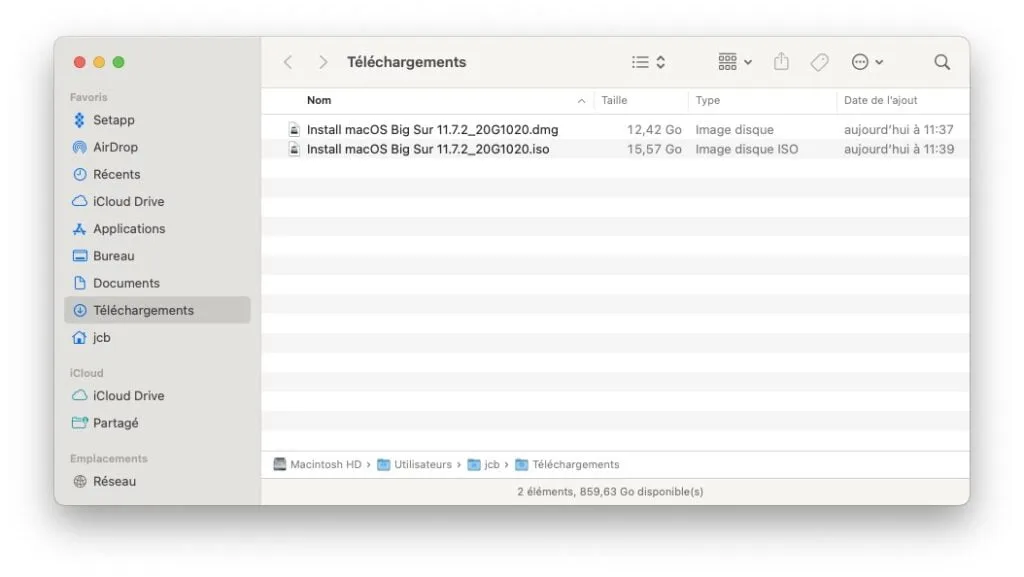Click the aujourd'hui à 11:37 date
Image resolution: width=1024 pixels, height=577 pixels.
[x=899, y=129]
